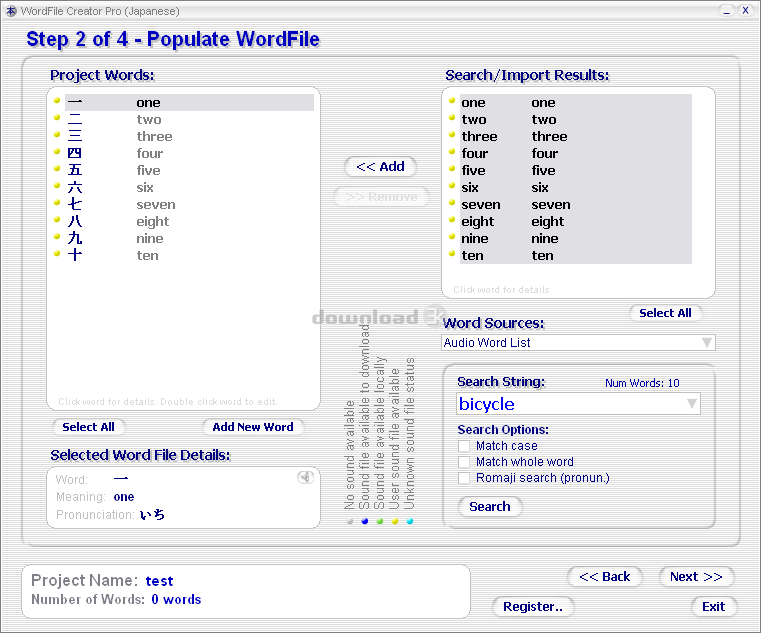761x633 pixels.
Task: Enable Match whole word option
Action: point(464,462)
